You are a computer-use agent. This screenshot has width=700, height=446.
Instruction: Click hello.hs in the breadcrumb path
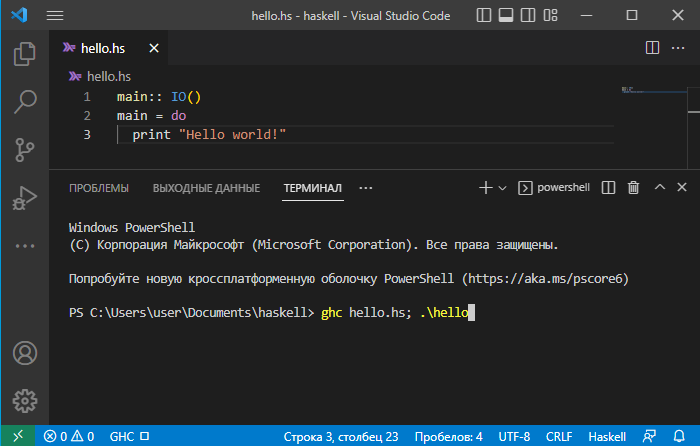point(108,77)
